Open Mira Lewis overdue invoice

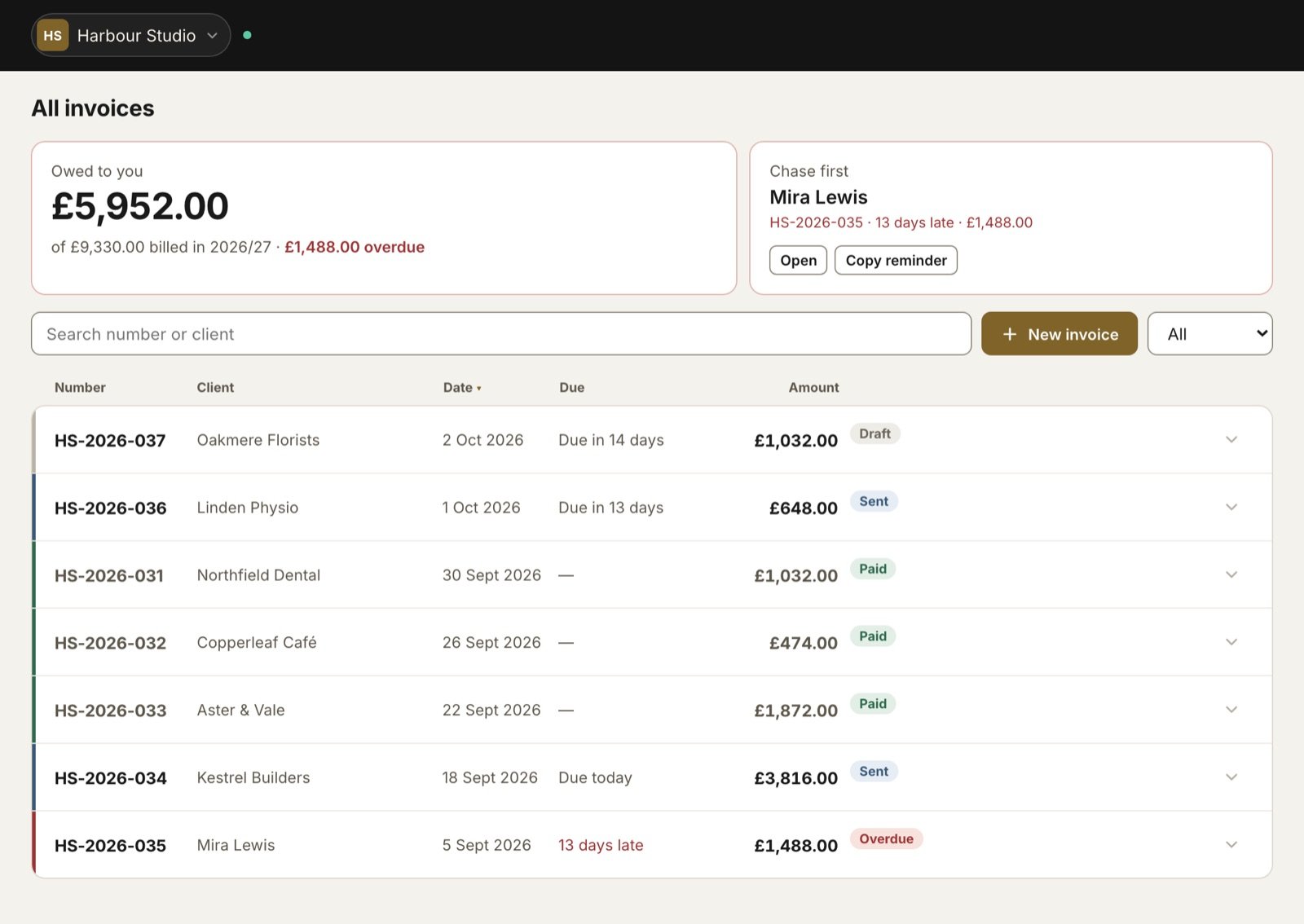[x=798, y=260]
